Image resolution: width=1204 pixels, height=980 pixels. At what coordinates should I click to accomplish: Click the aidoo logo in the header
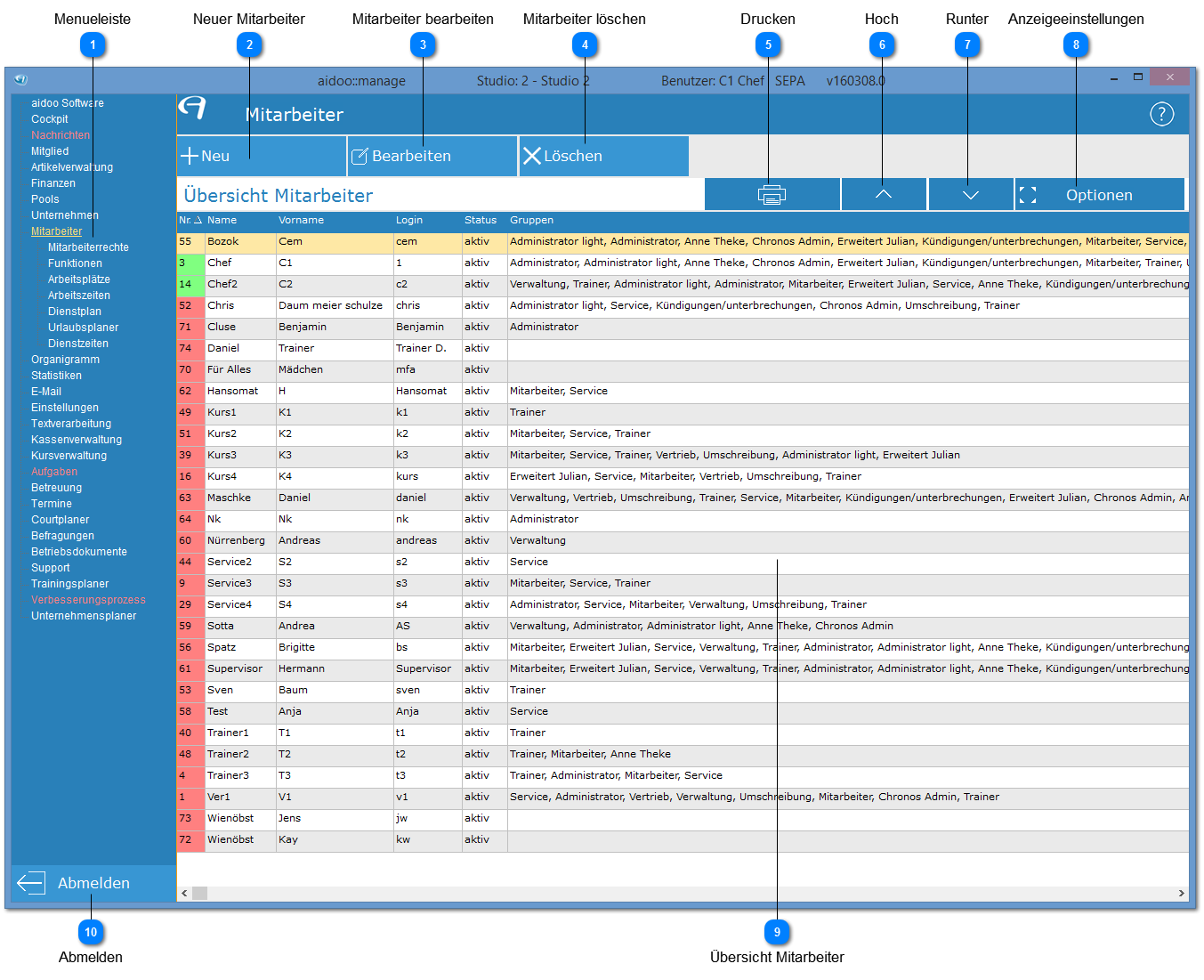(x=192, y=108)
